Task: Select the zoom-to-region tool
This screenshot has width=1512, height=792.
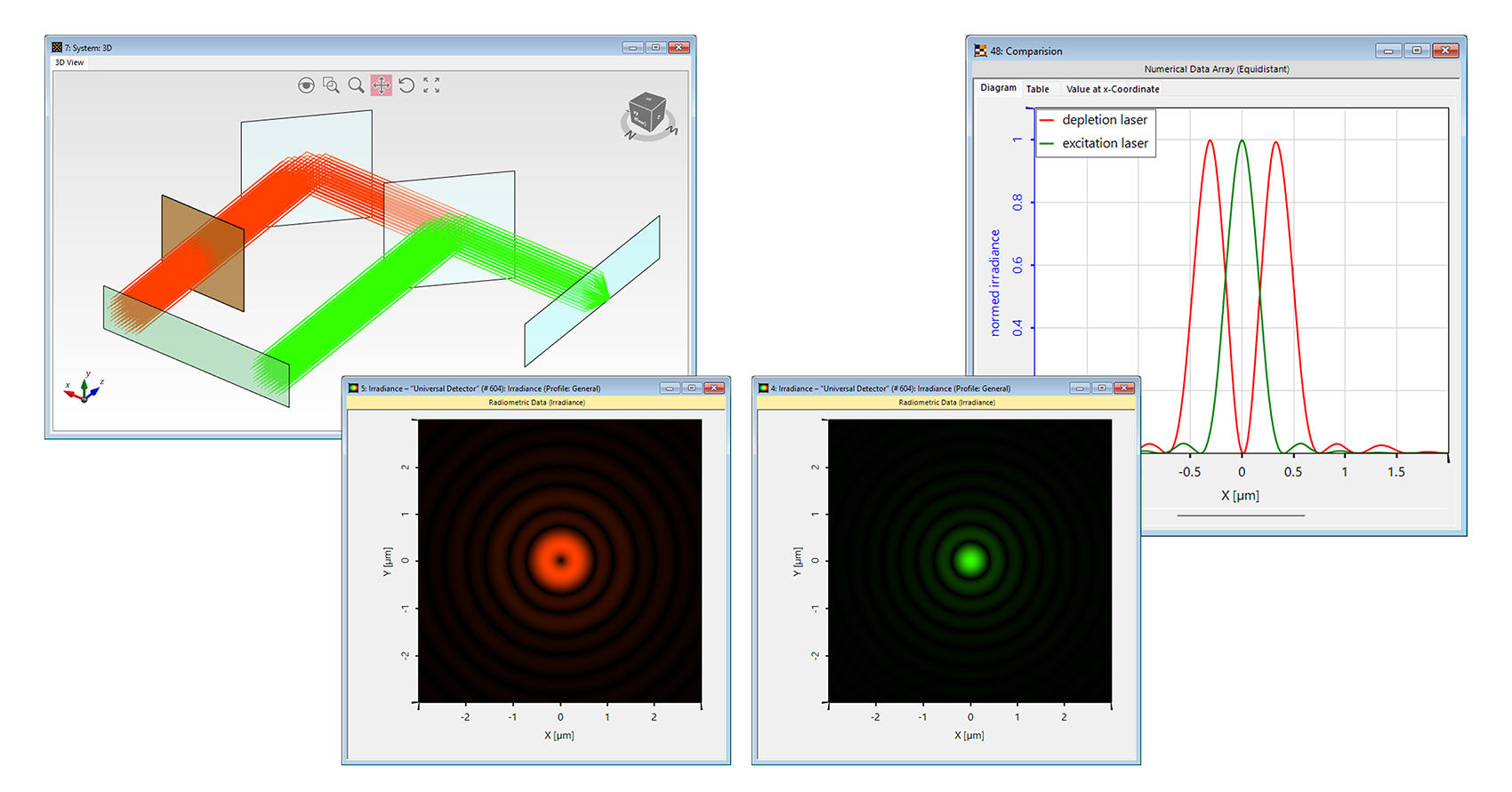Action: click(x=331, y=85)
